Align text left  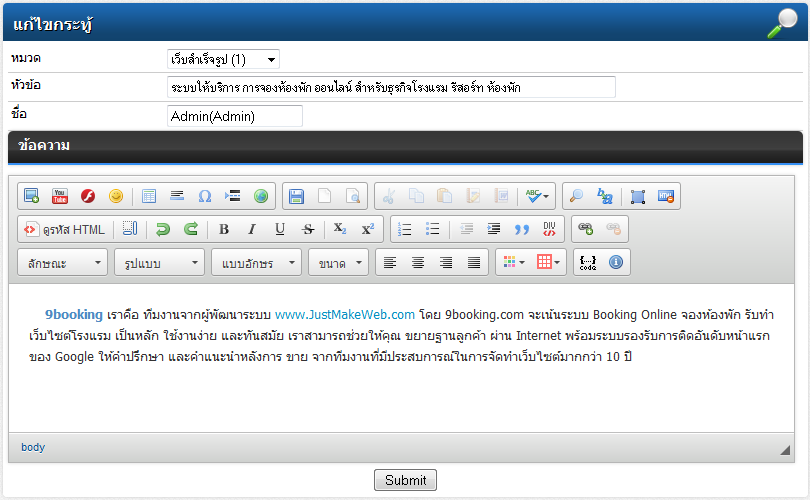(x=390, y=262)
